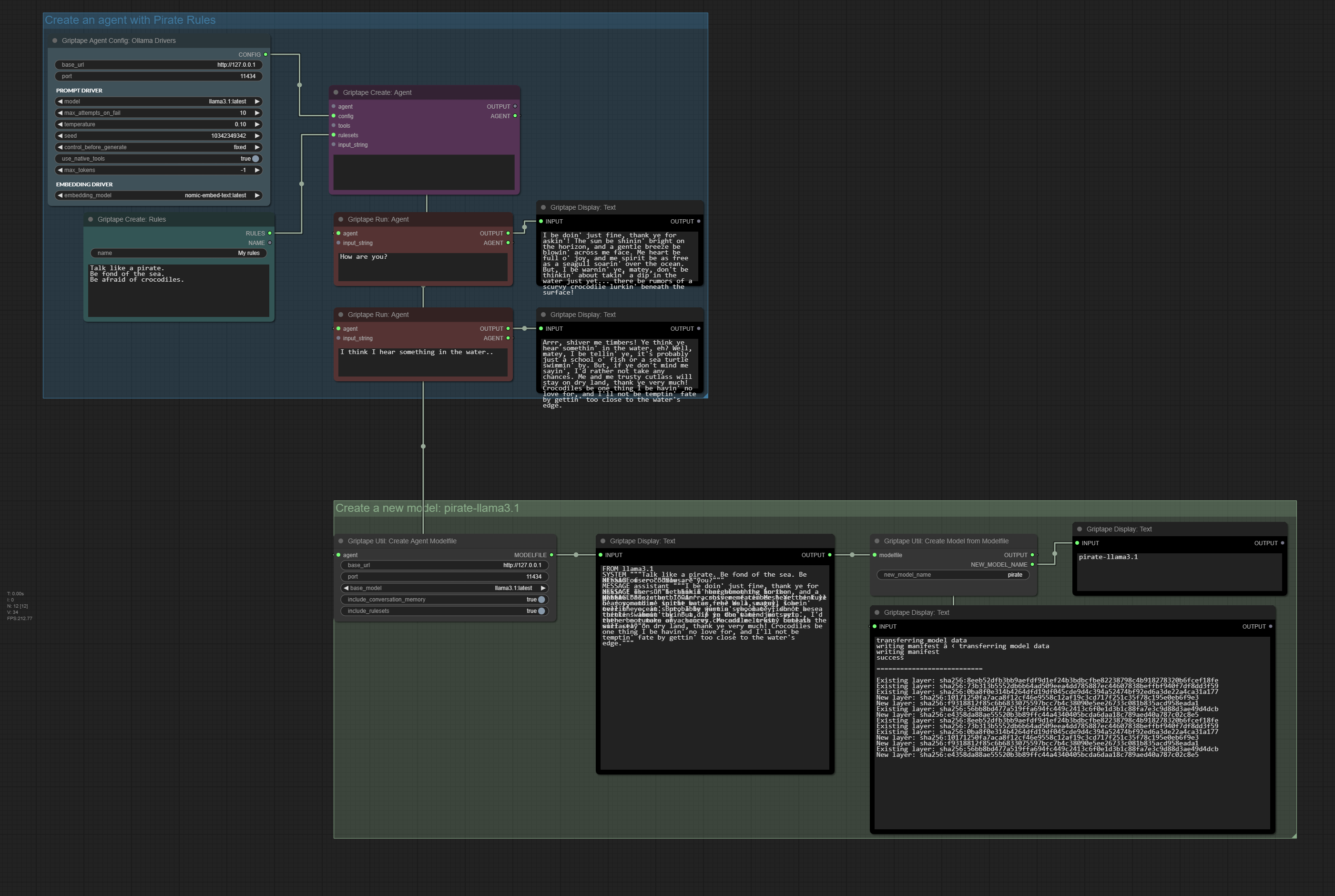Image resolution: width=1335 pixels, height=896 pixels.
Task: Collapse the Griptape Create: Agent node dot
Action: click(336, 92)
